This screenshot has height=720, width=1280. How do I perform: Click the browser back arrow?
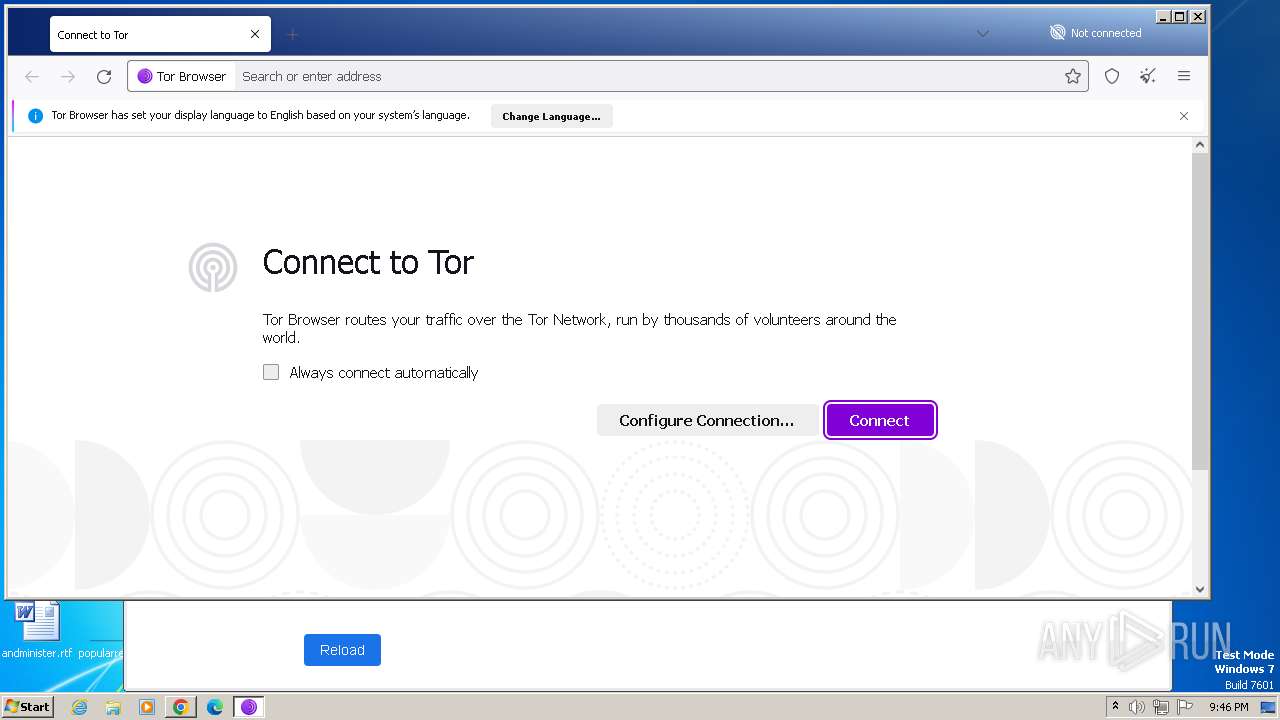point(32,76)
